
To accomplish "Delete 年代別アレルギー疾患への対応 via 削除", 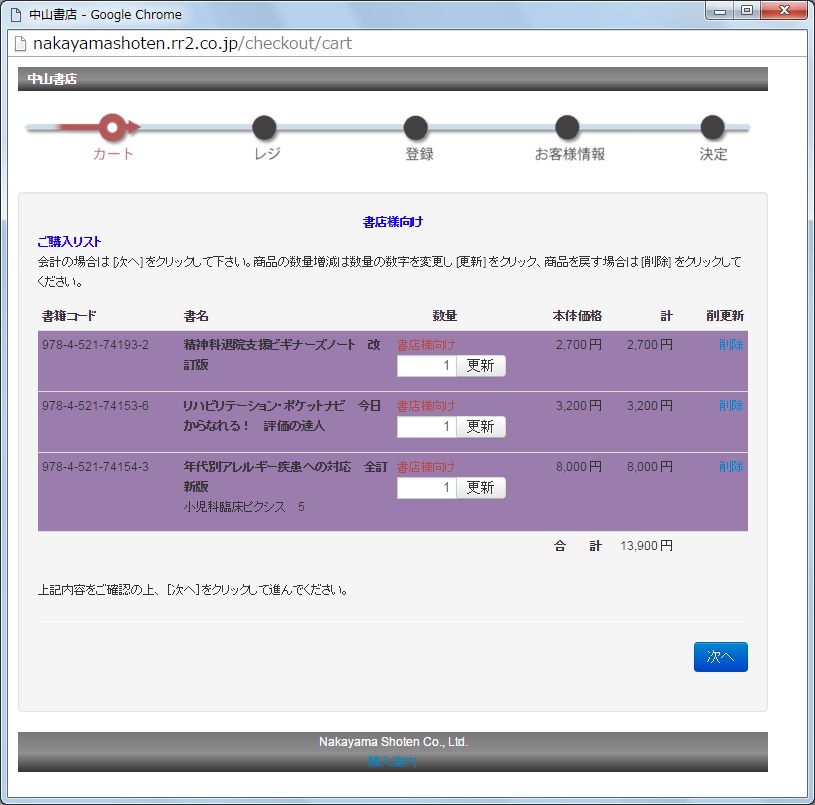I will pos(733,465).
